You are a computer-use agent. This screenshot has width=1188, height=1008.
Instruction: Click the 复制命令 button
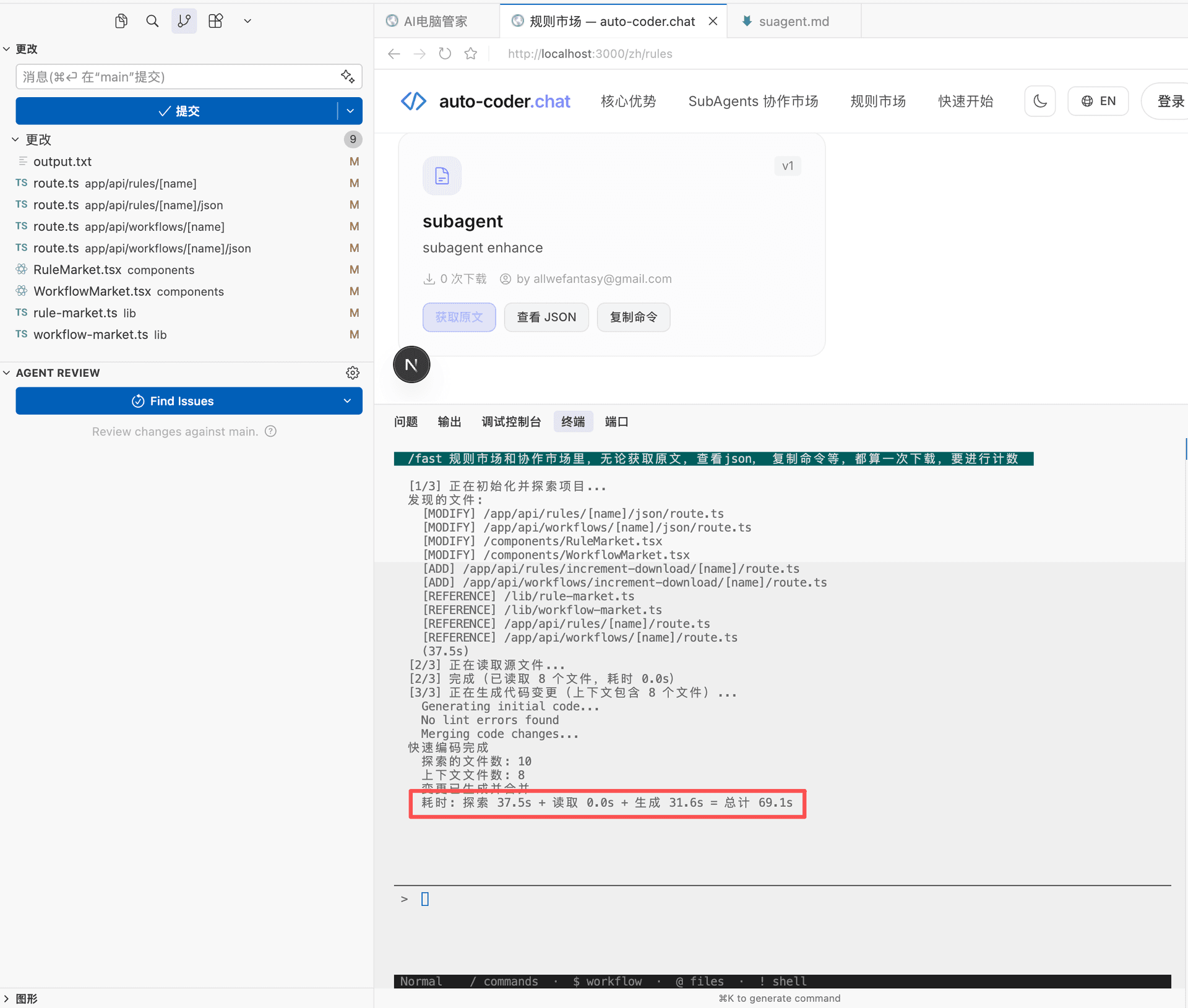click(x=633, y=317)
